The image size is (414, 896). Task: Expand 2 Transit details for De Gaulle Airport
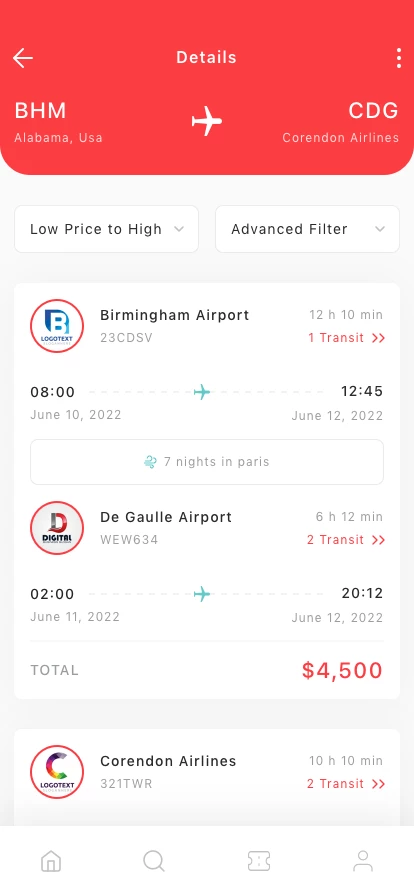[345, 539]
